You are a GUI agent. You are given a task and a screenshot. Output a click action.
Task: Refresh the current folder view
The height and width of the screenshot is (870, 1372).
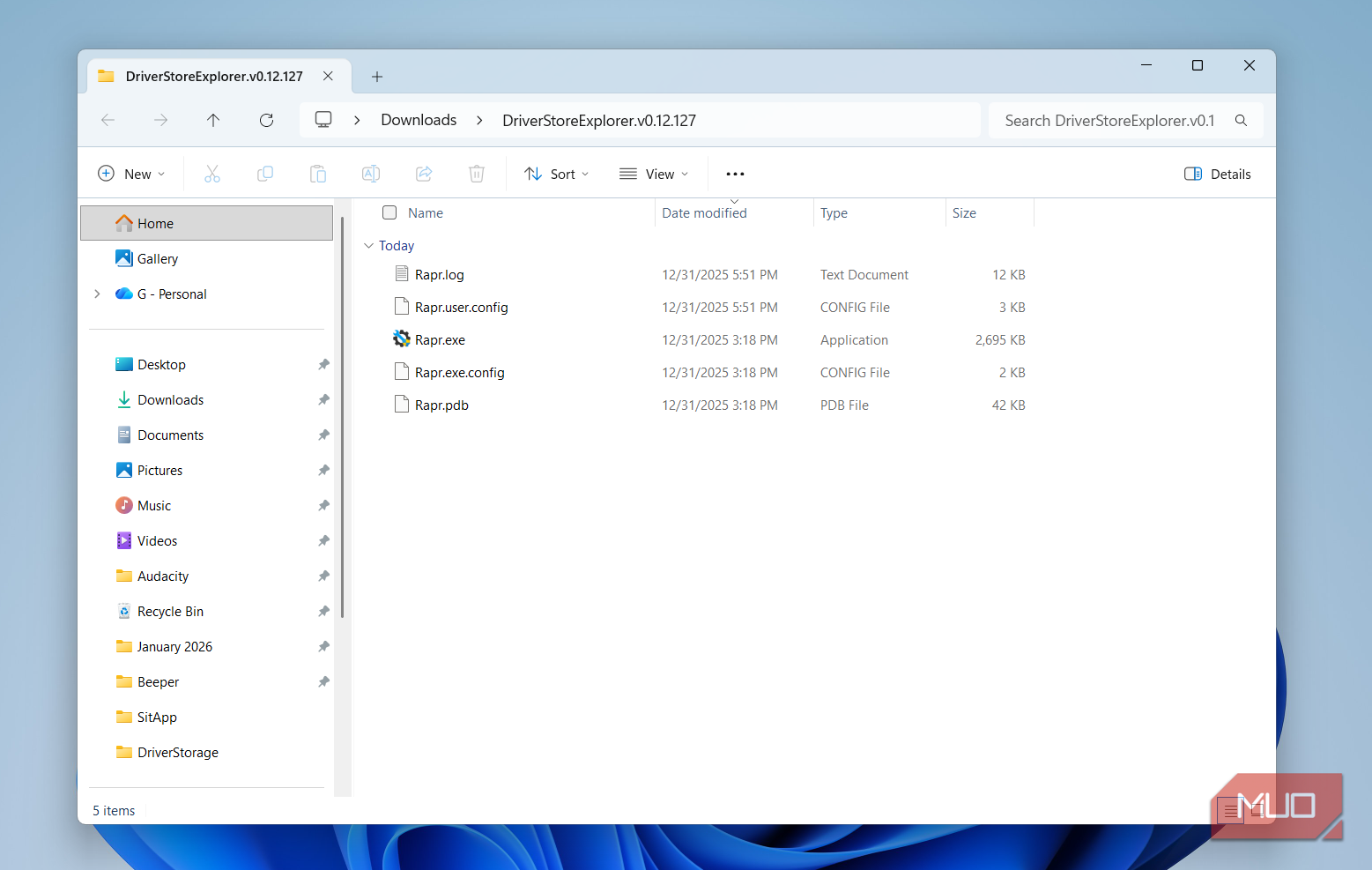point(266,120)
